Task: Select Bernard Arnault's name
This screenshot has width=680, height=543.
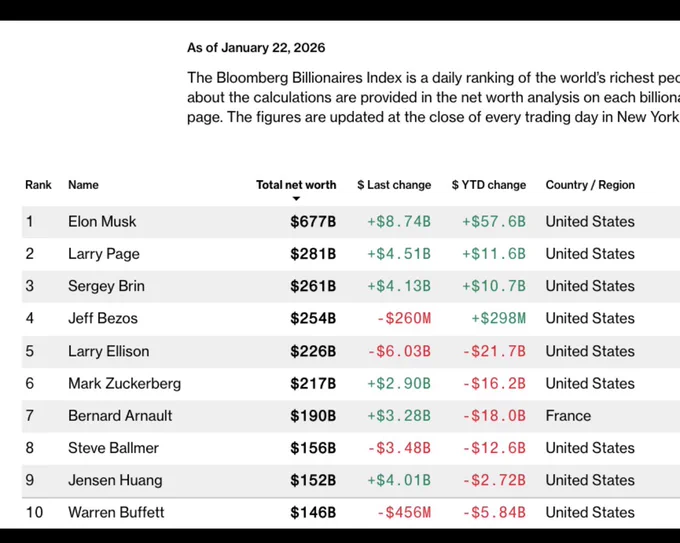Action: pyautogui.click(x=120, y=415)
